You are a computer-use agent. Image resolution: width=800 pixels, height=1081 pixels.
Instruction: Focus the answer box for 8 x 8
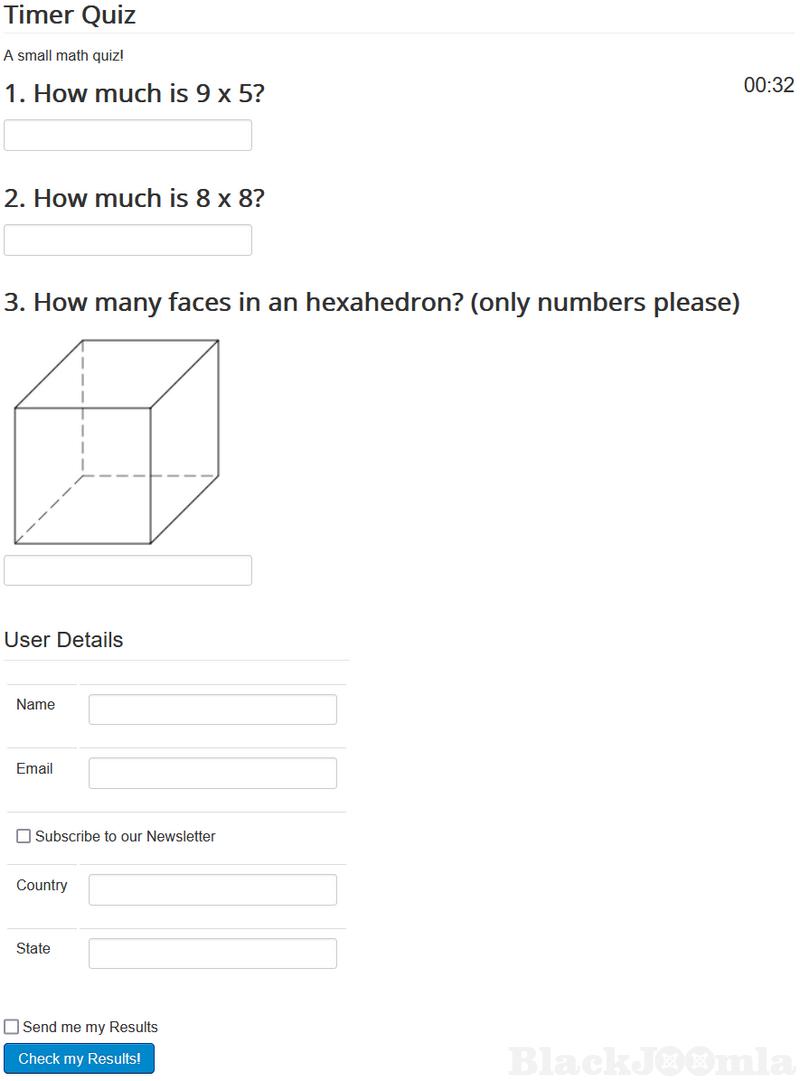coord(128,240)
